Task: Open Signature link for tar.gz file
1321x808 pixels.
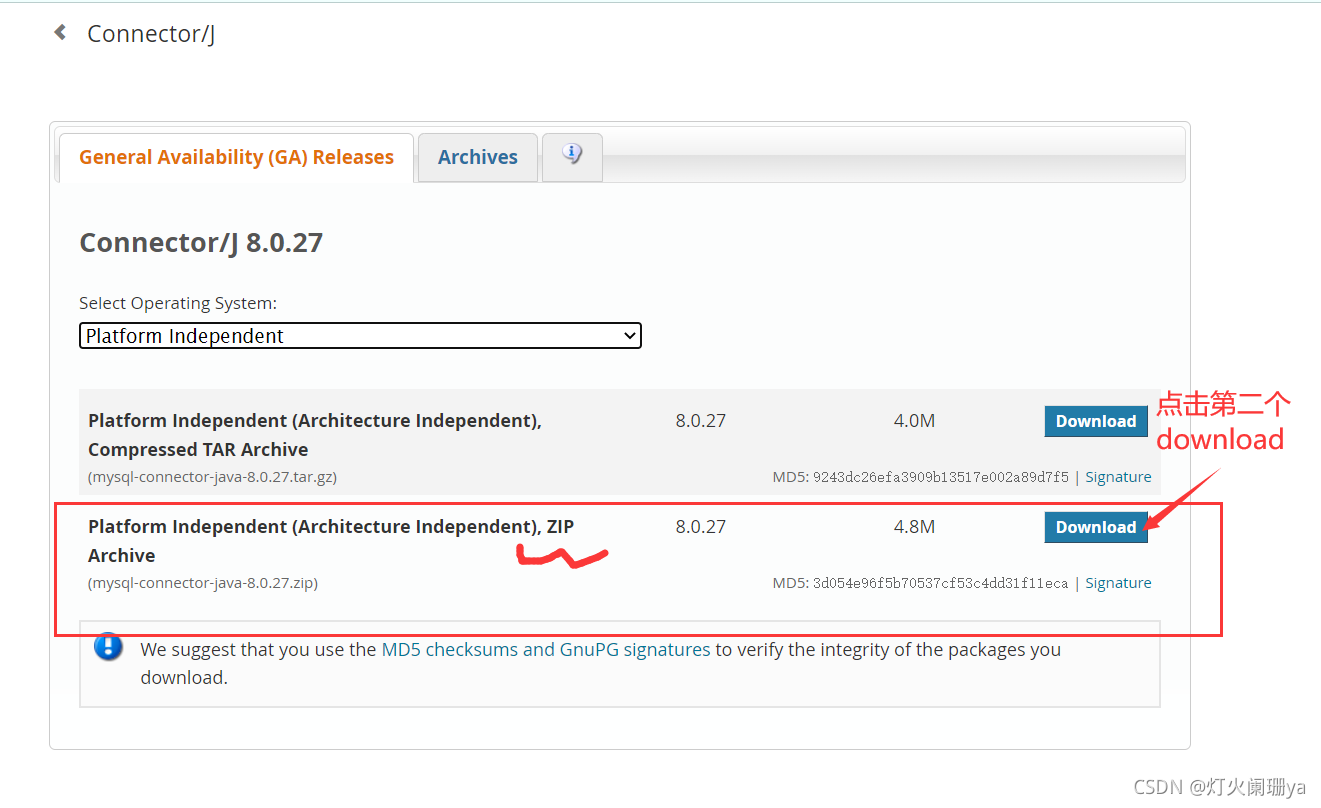Action: pyautogui.click(x=1118, y=477)
